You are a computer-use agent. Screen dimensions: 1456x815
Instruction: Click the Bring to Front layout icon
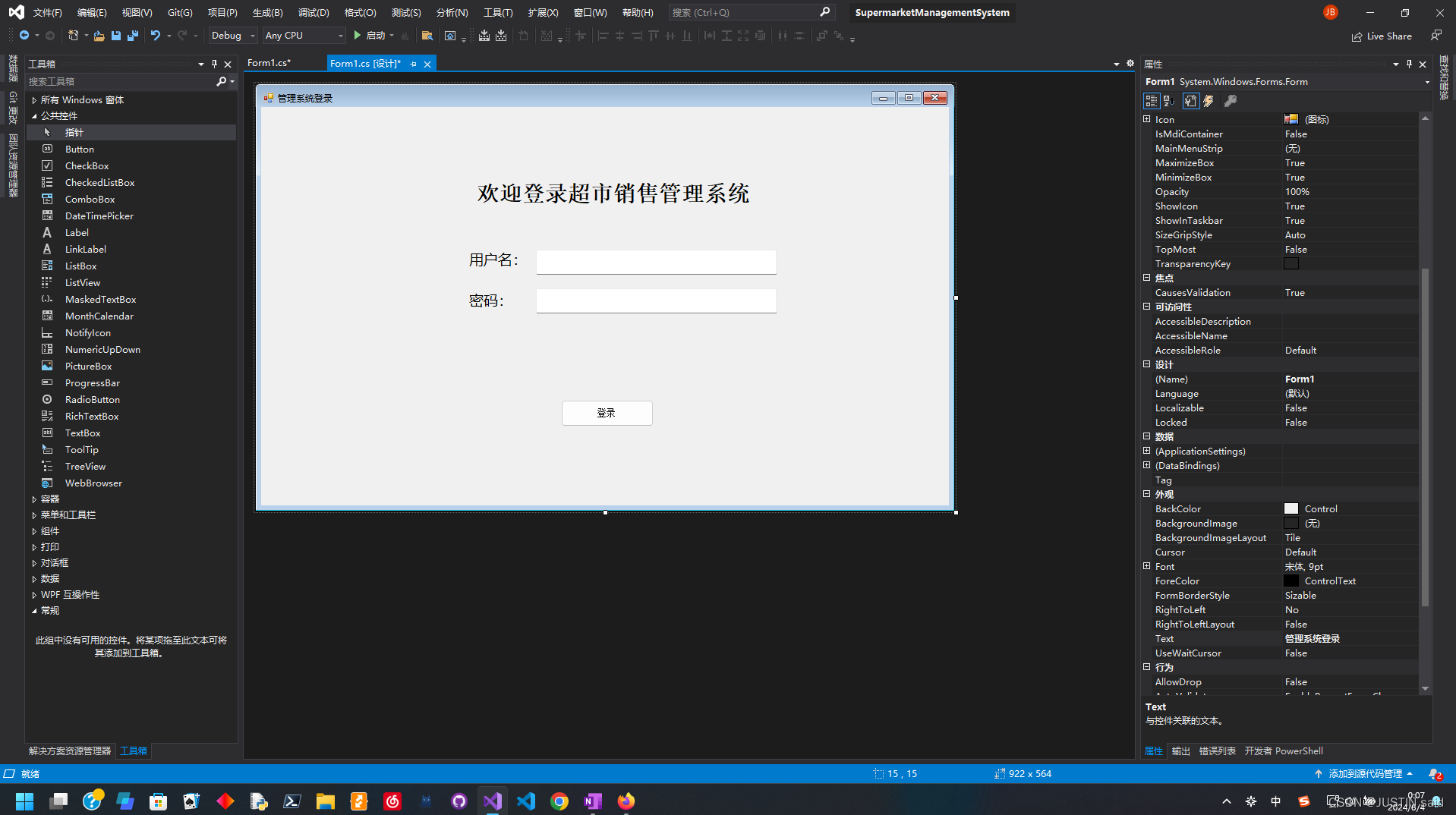pos(821,36)
